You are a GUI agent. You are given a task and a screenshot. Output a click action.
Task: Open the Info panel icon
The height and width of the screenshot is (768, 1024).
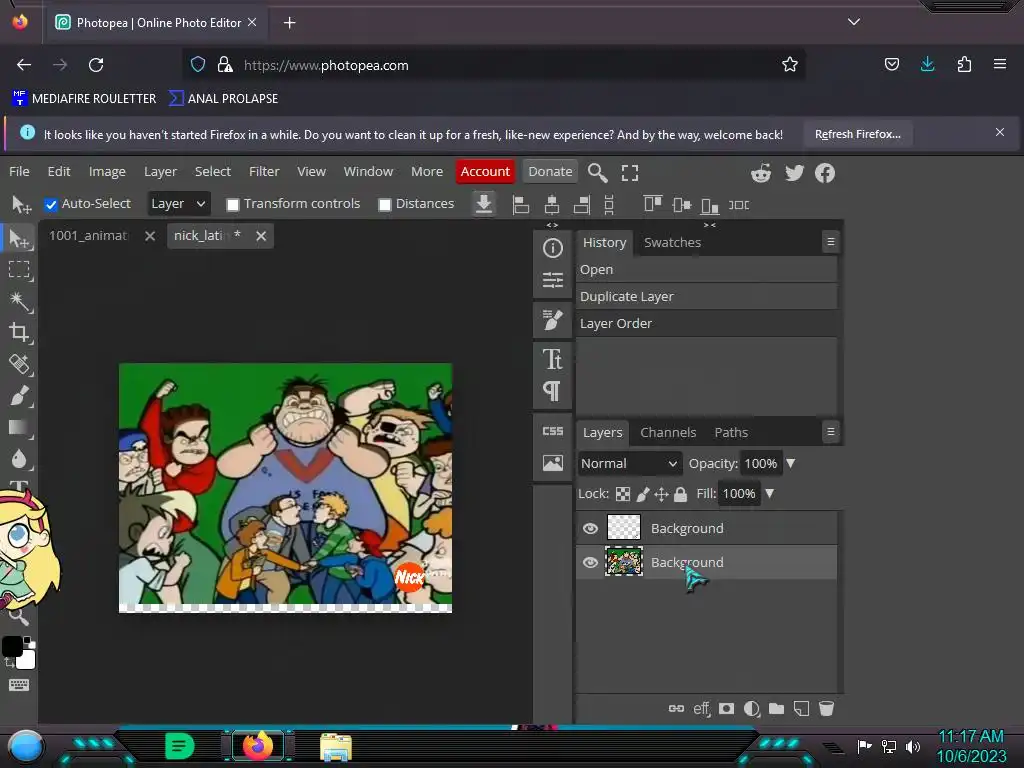pos(552,248)
